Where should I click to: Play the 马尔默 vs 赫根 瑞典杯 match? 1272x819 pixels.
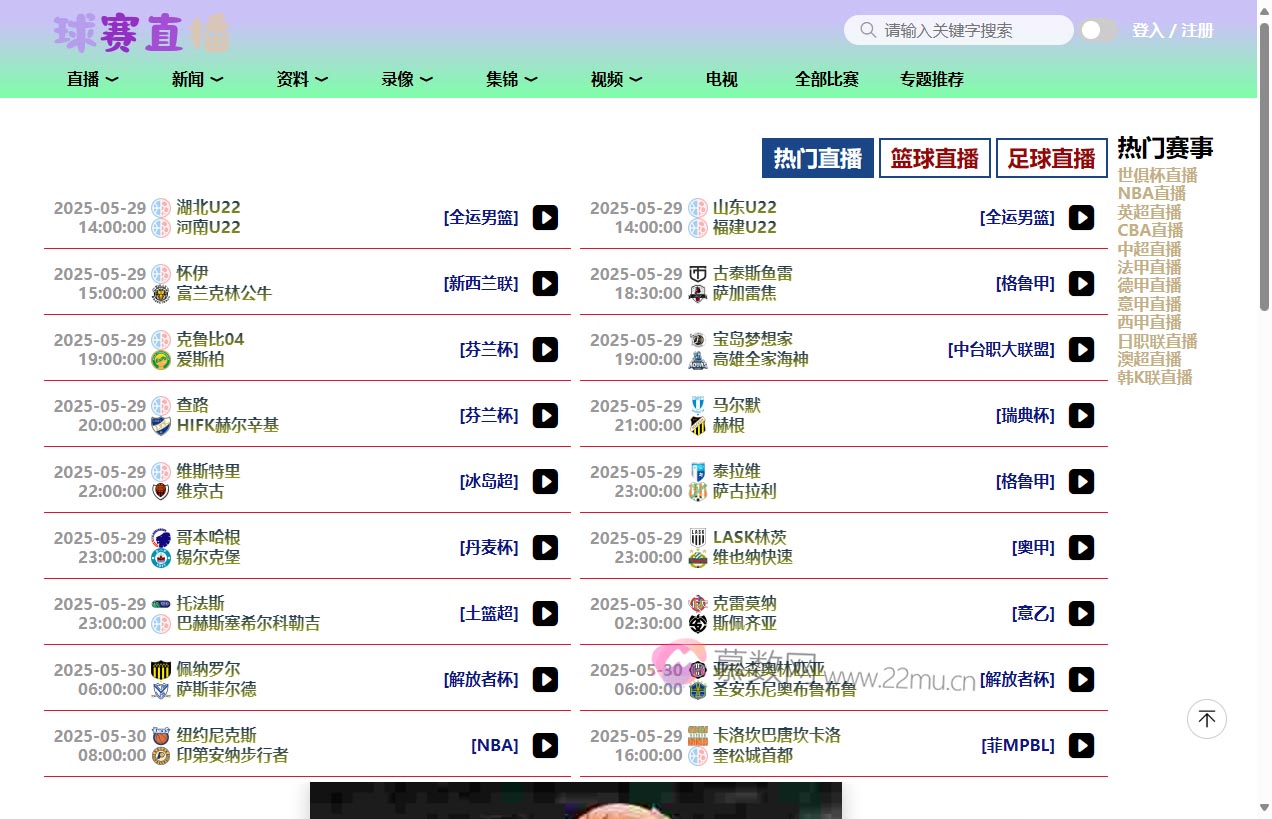1081,416
